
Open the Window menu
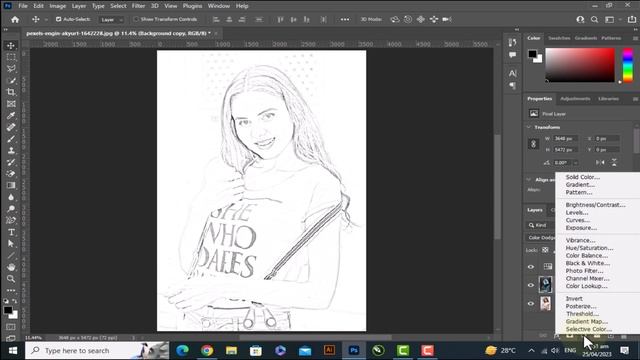tap(219, 6)
